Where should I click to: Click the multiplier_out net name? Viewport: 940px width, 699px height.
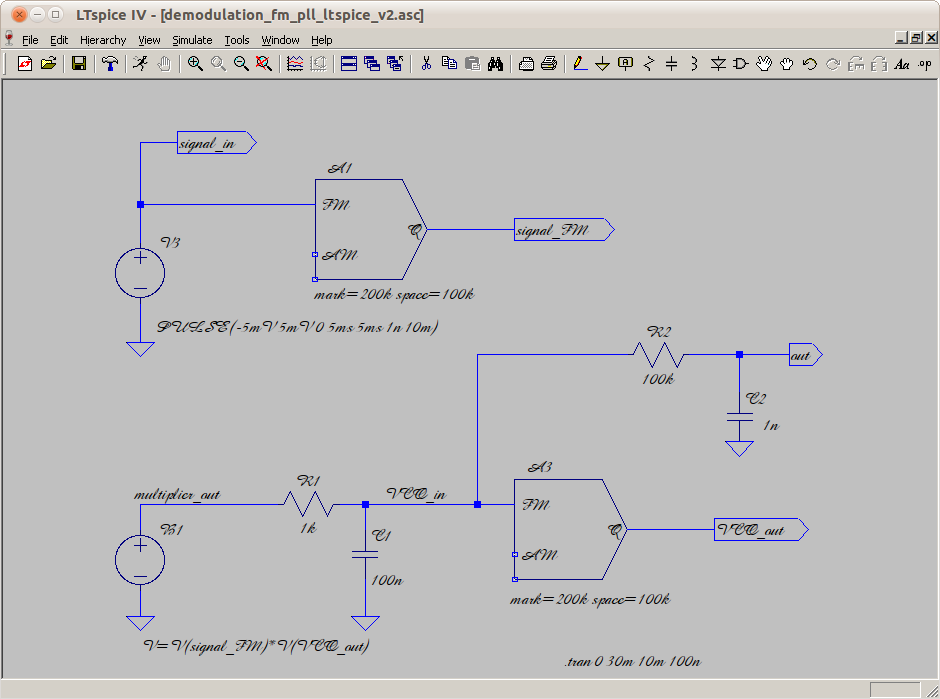177,495
